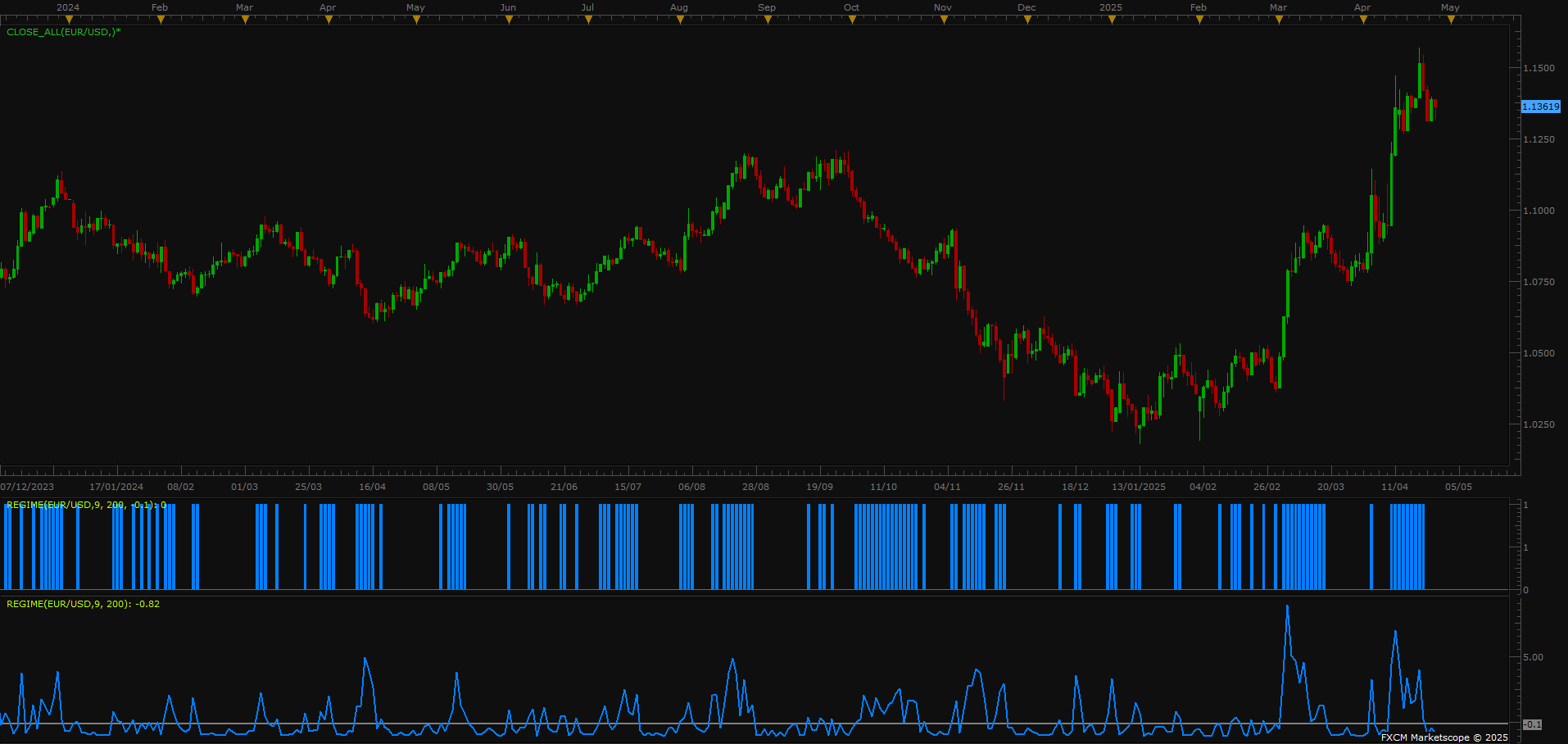1568x744 pixels.
Task: Click the 1.1000 price axis value
Action: (1539, 211)
